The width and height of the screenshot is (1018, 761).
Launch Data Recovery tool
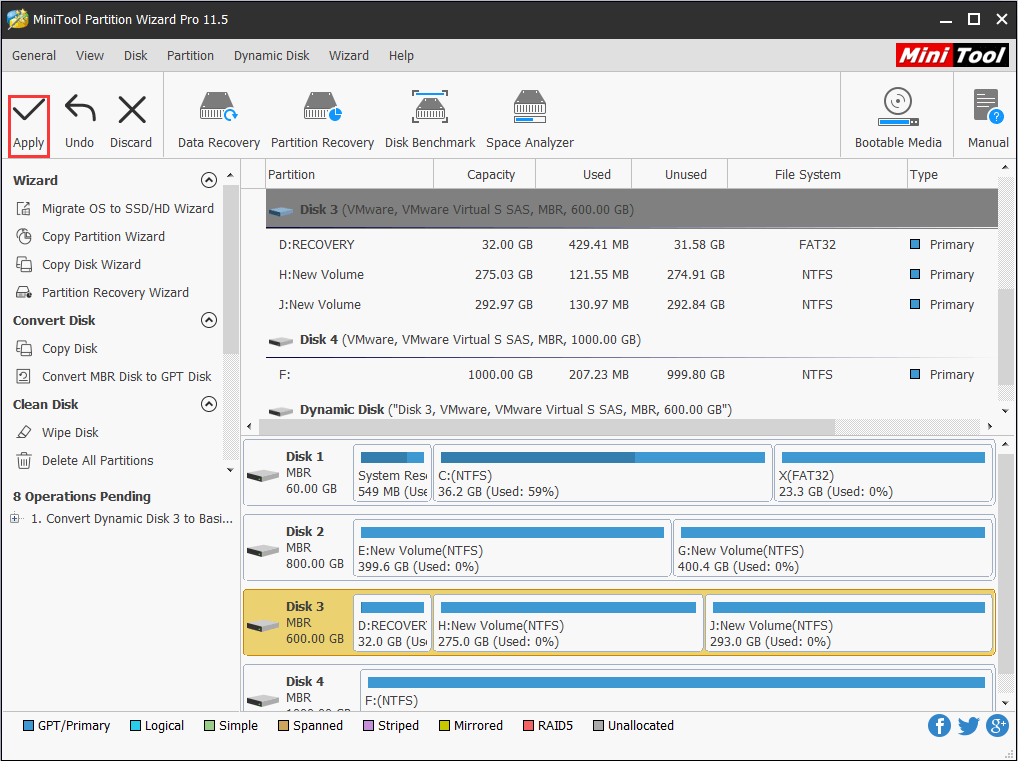coord(219,121)
